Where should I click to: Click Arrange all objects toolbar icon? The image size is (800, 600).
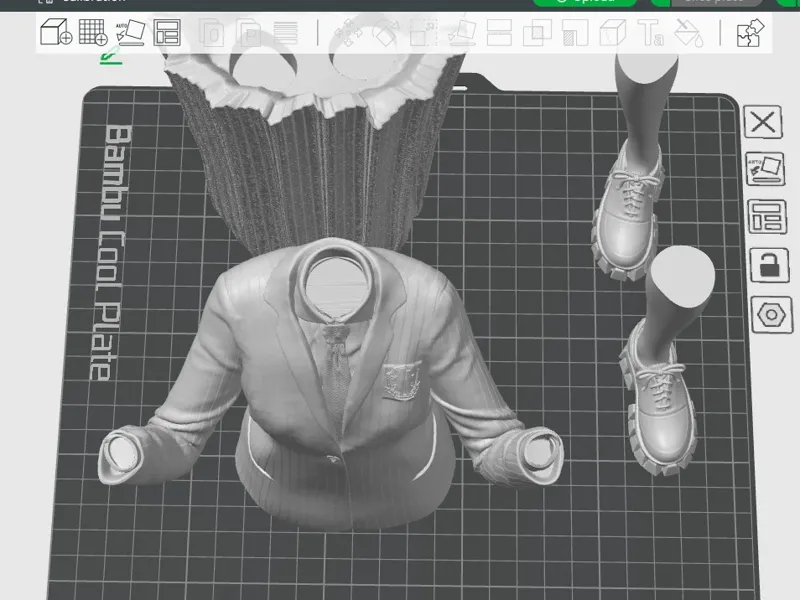(167, 33)
